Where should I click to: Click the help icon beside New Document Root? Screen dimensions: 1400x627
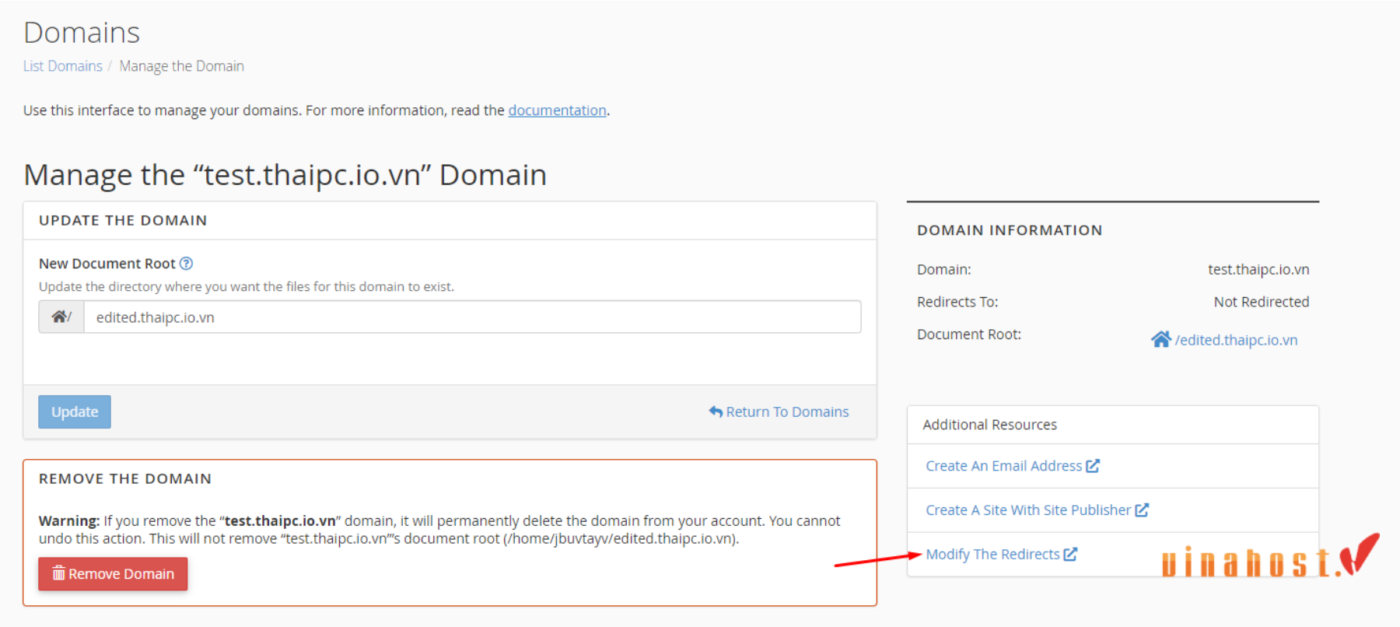(x=186, y=263)
